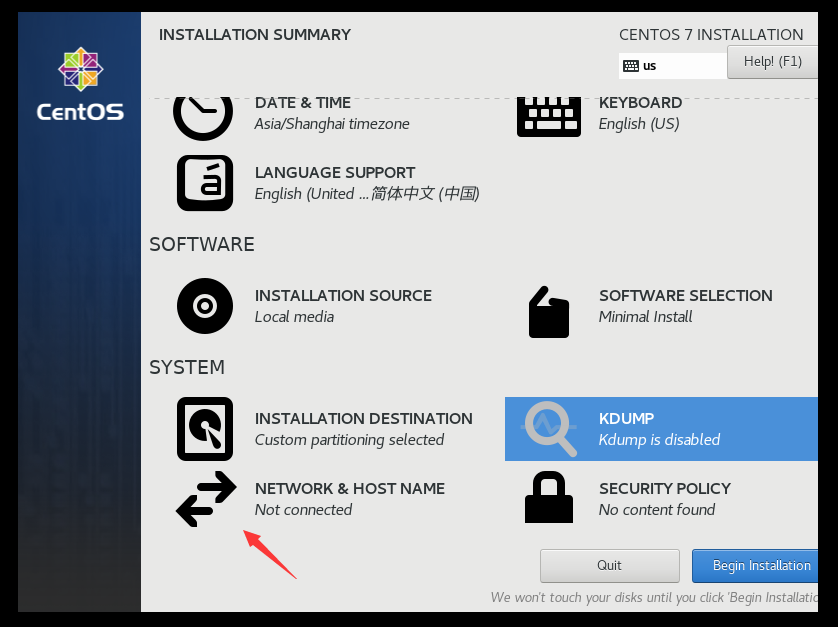The image size is (838, 627).
Task: Click 'Not connected' status text
Action: click(x=303, y=510)
